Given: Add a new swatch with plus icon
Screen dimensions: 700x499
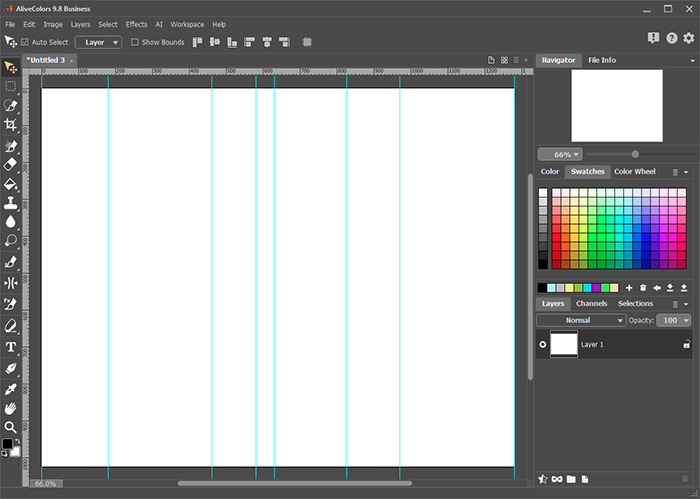Looking at the screenshot, I should point(629,288).
